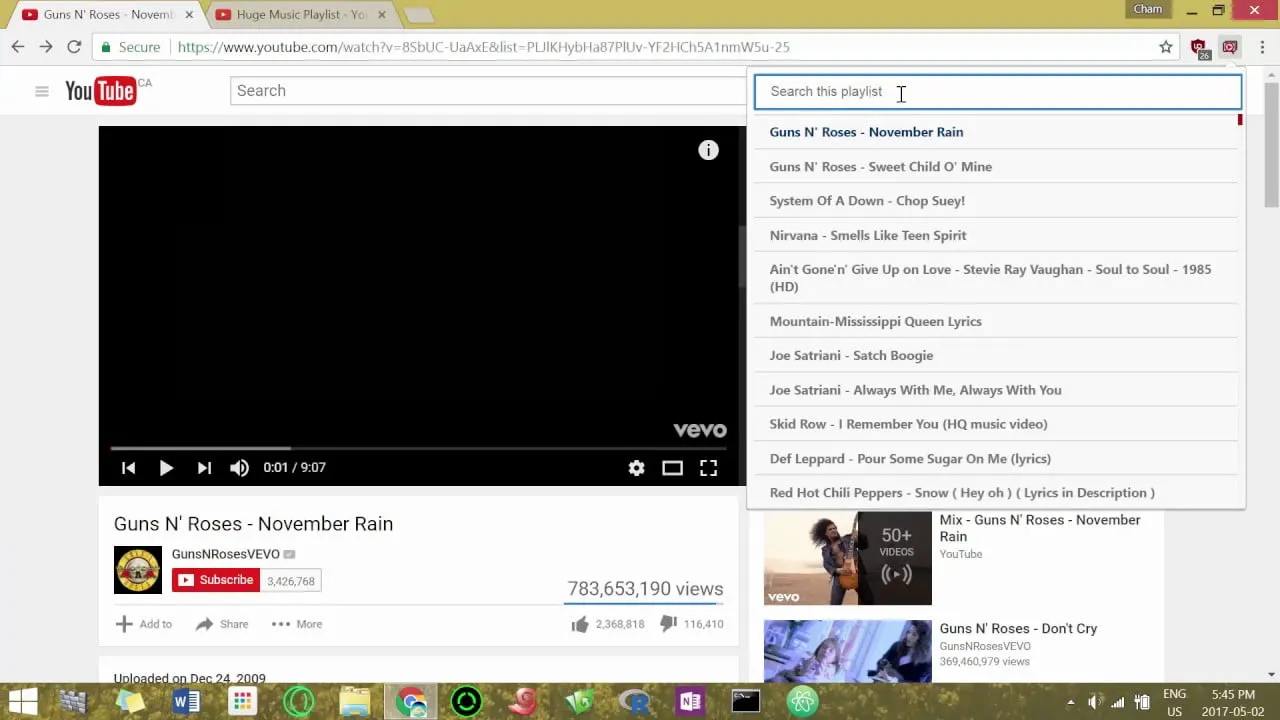Enter fullscreen on the video player

[x=708, y=467]
